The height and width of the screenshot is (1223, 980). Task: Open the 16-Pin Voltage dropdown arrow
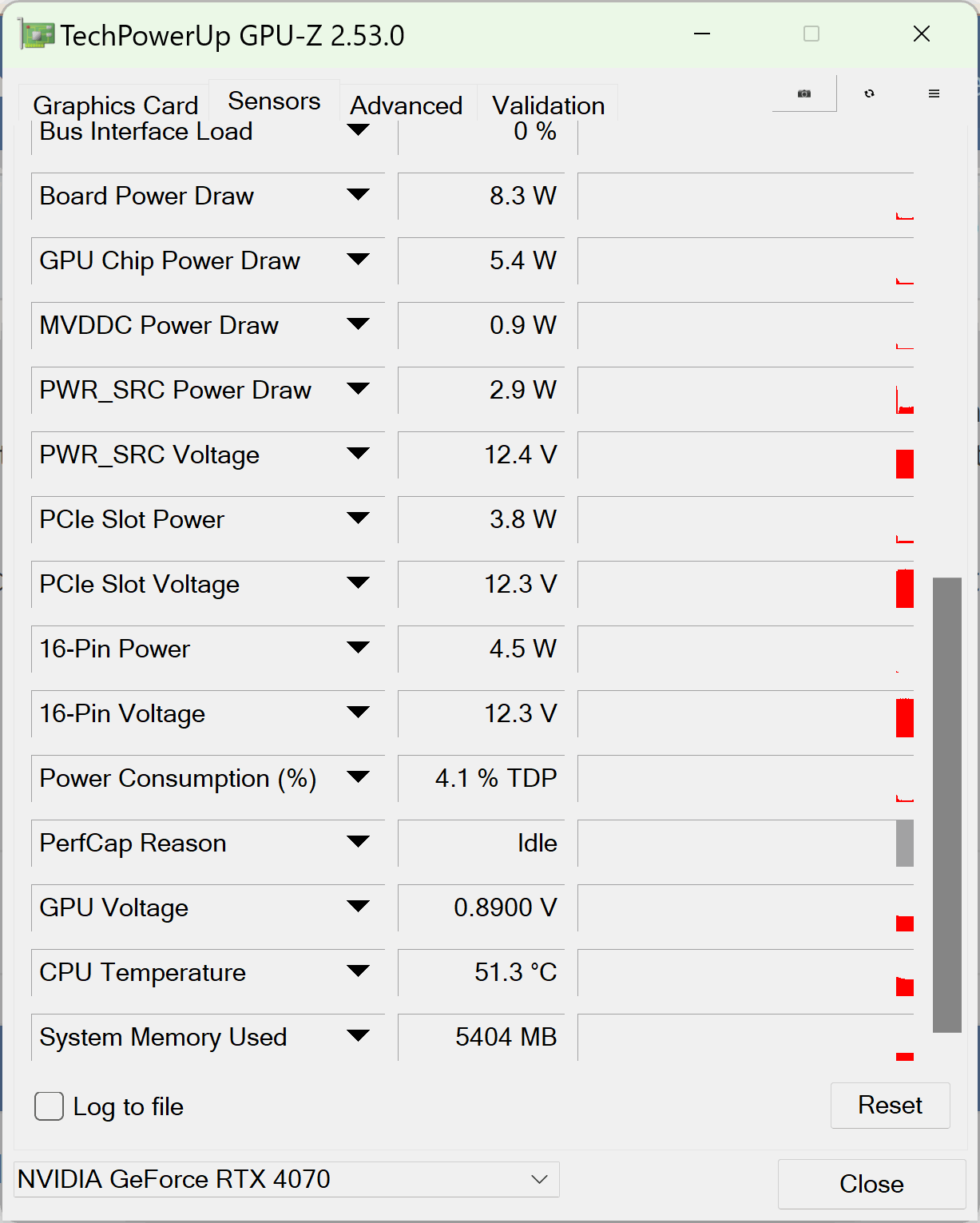(359, 713)
